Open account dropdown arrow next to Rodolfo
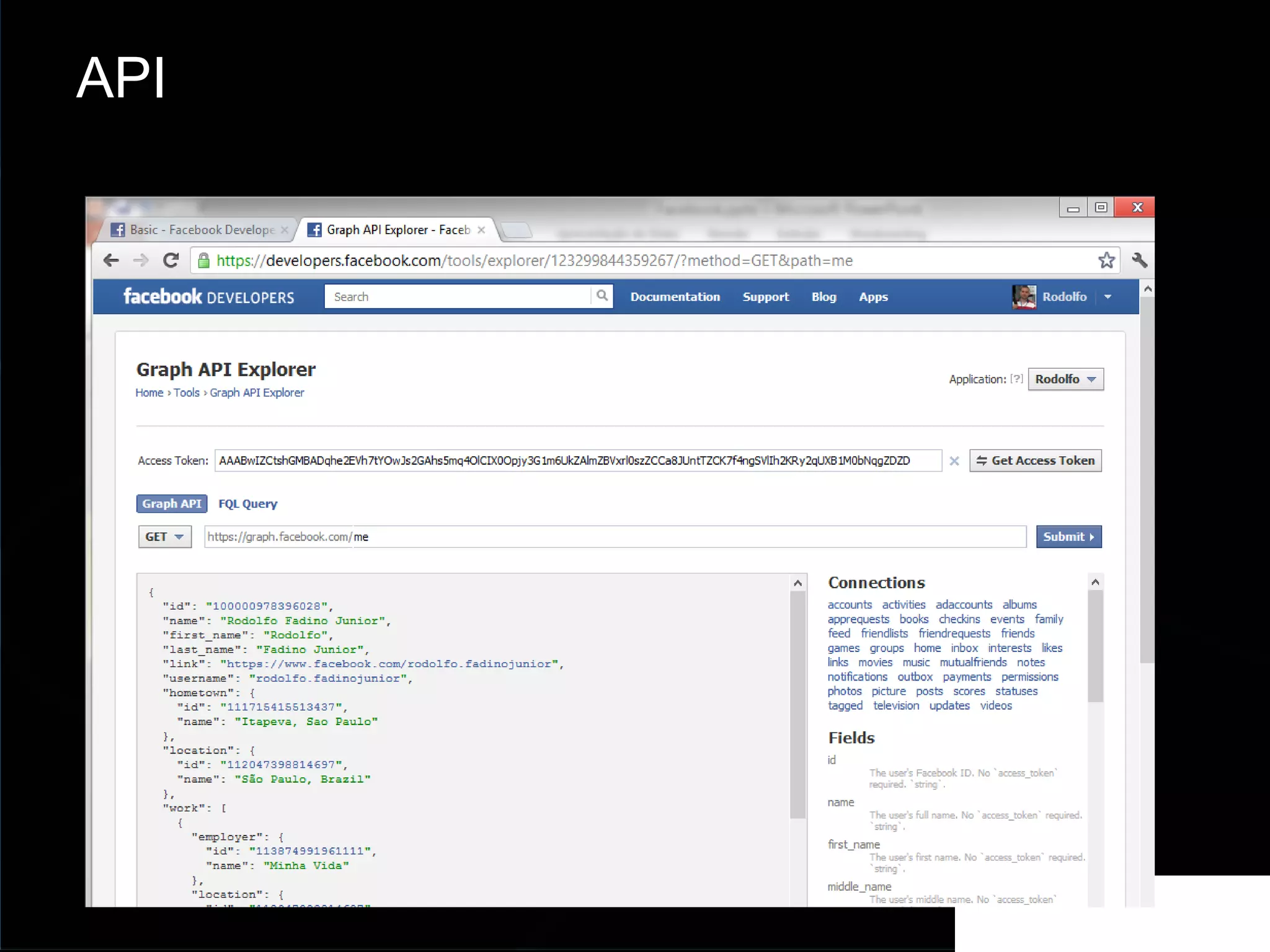The image size is (1270, 952). pos(1108,297)
